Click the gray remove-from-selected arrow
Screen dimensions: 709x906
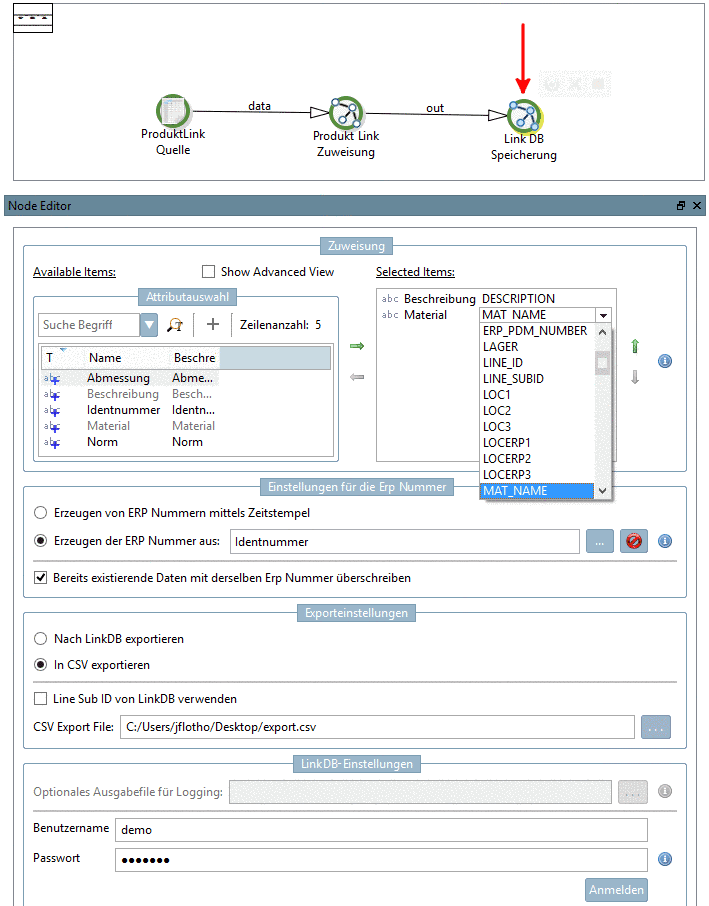pos(357,377)
